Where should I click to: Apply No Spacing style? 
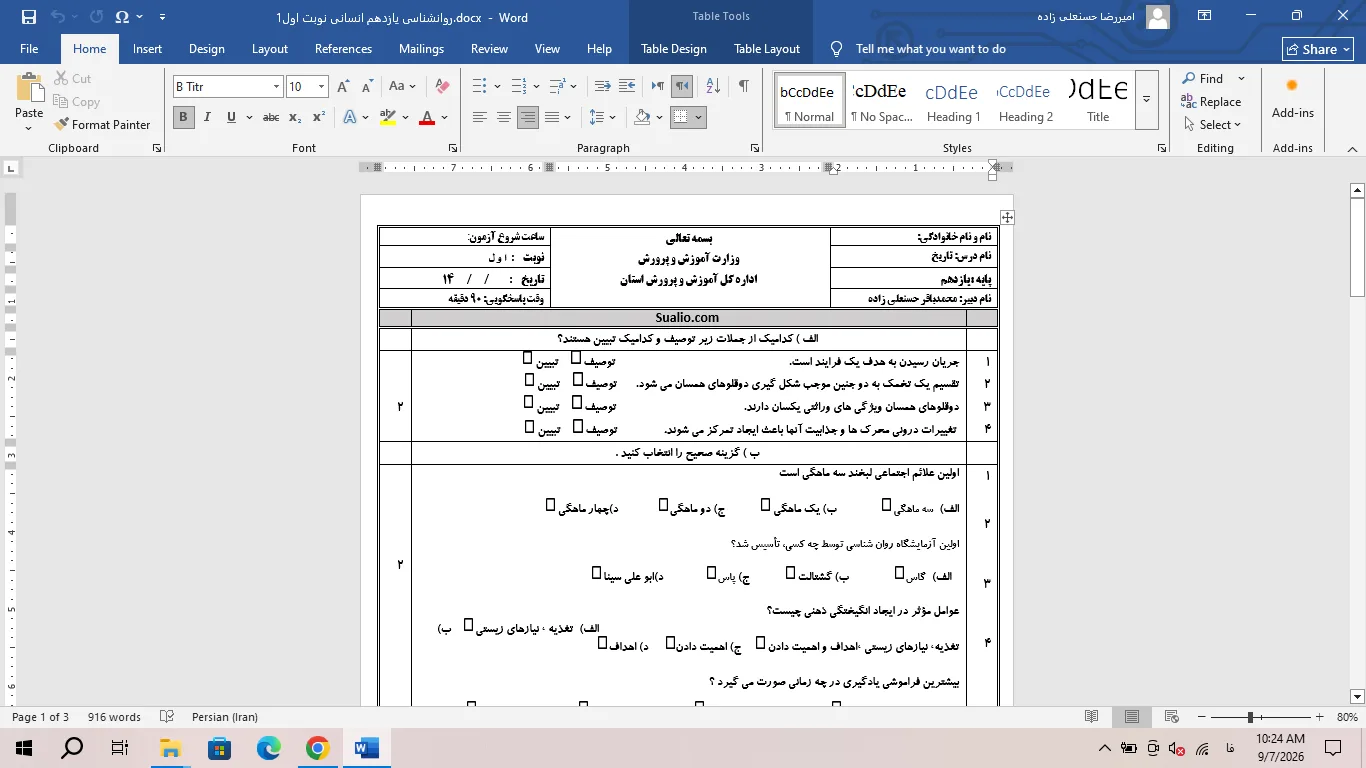pyautogui.click(x=881, y=100)
